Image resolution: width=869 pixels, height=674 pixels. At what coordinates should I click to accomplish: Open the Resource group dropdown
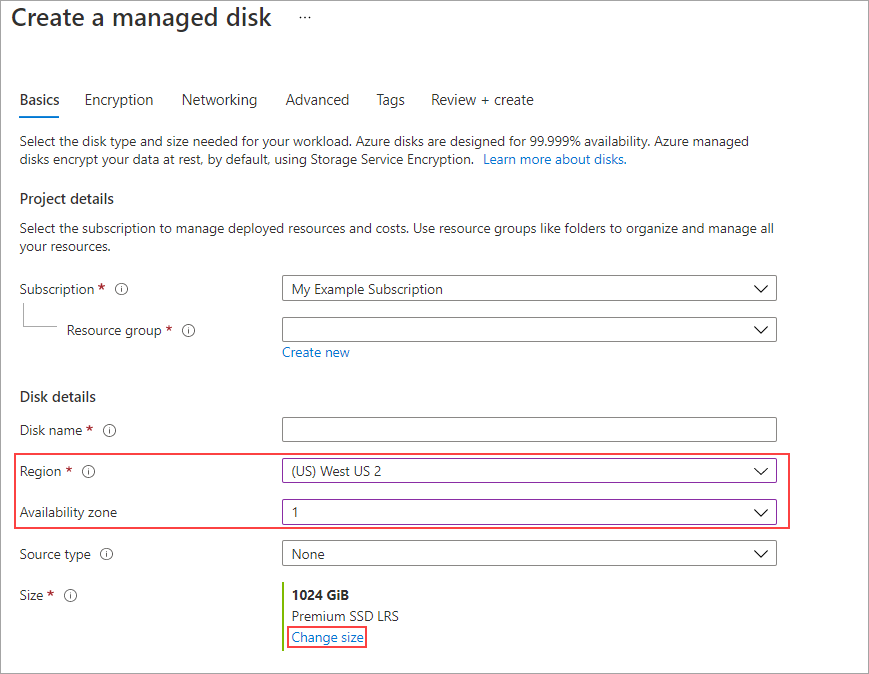click(x=529, y=329)
